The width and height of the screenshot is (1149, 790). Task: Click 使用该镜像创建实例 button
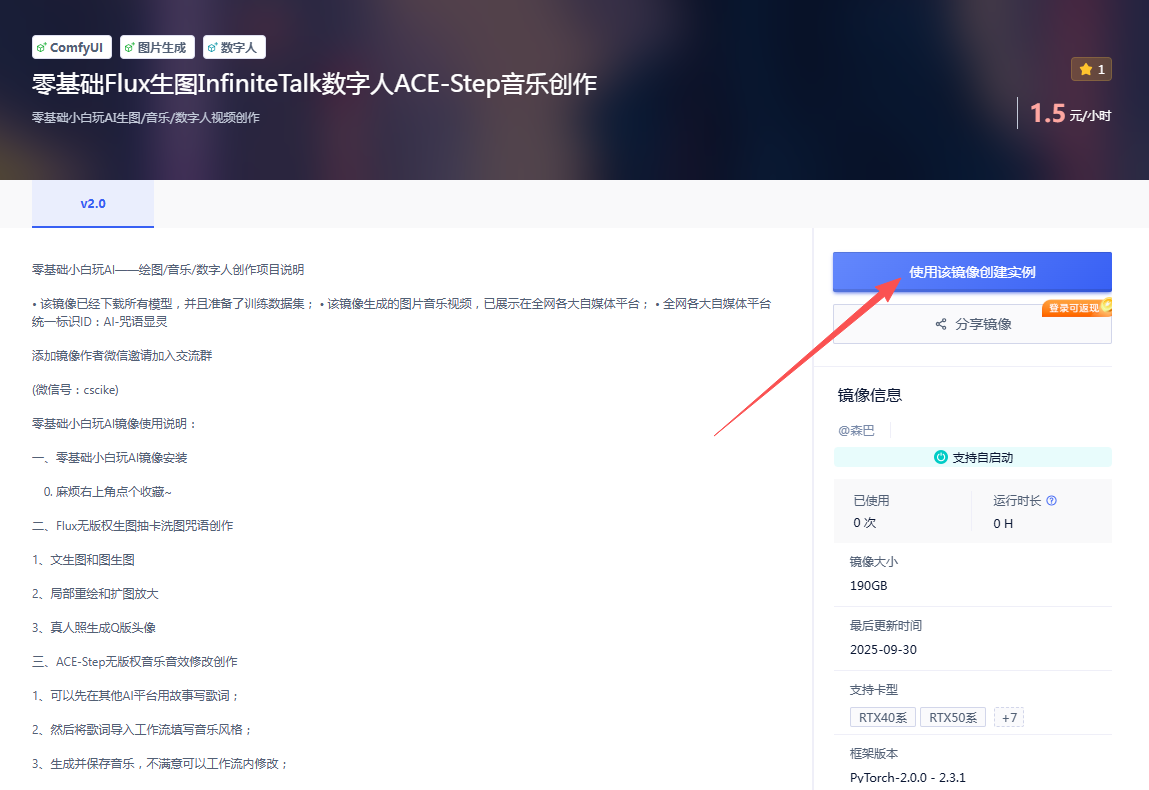tap(972, 272)
